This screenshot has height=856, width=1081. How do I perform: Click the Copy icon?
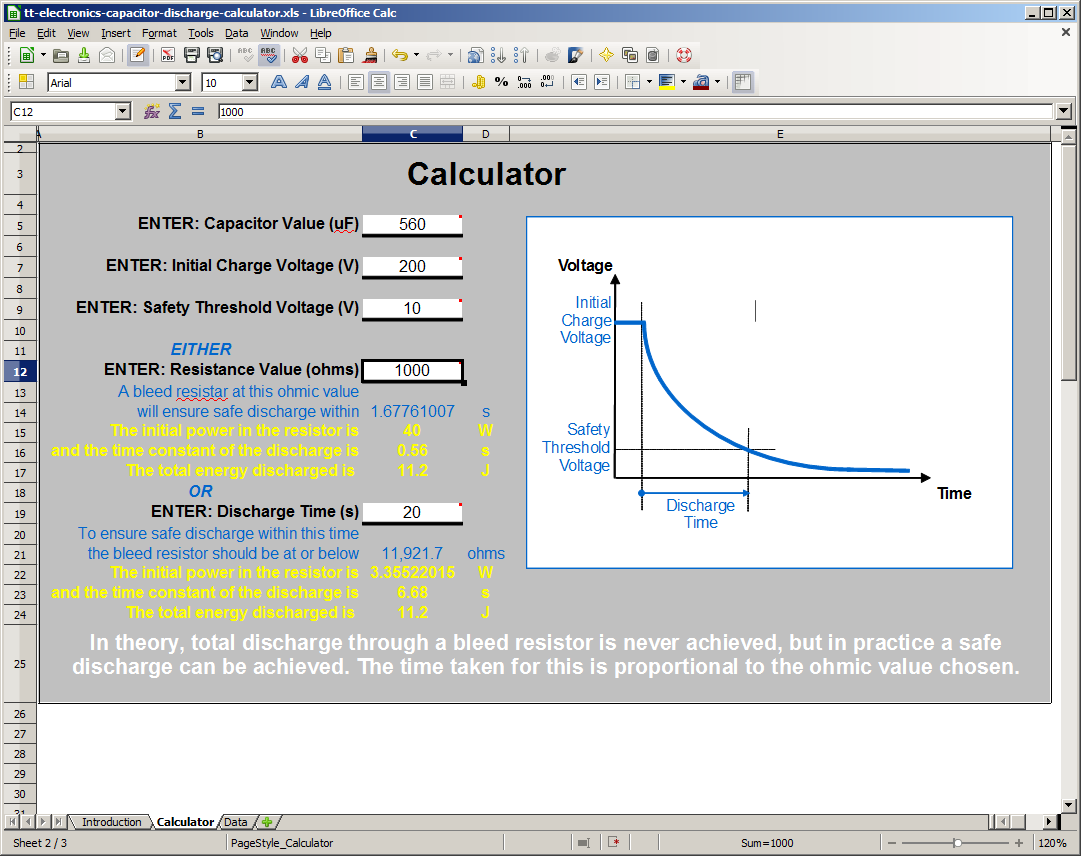pyautogui.click(x=323, y=55)
